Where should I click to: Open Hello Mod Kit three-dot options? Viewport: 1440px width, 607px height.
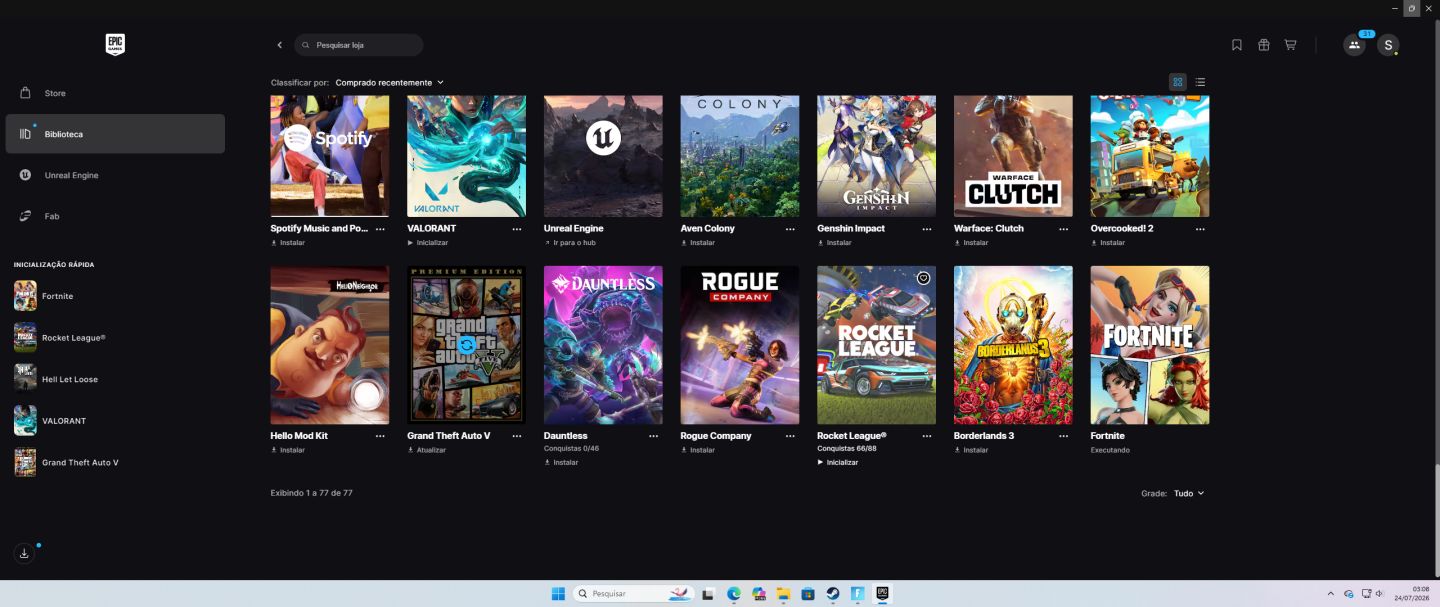pyautogui.click(x=380, y=436)
